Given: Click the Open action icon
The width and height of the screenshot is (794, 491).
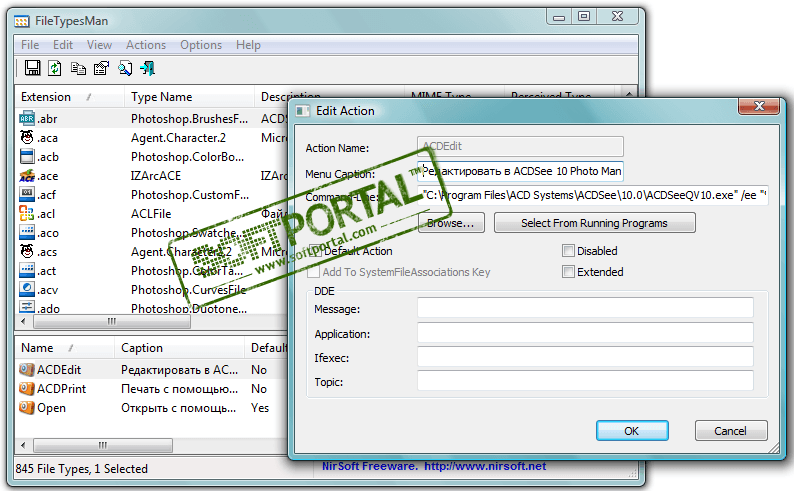Looking at the screenshot, I should coord(27,407).
